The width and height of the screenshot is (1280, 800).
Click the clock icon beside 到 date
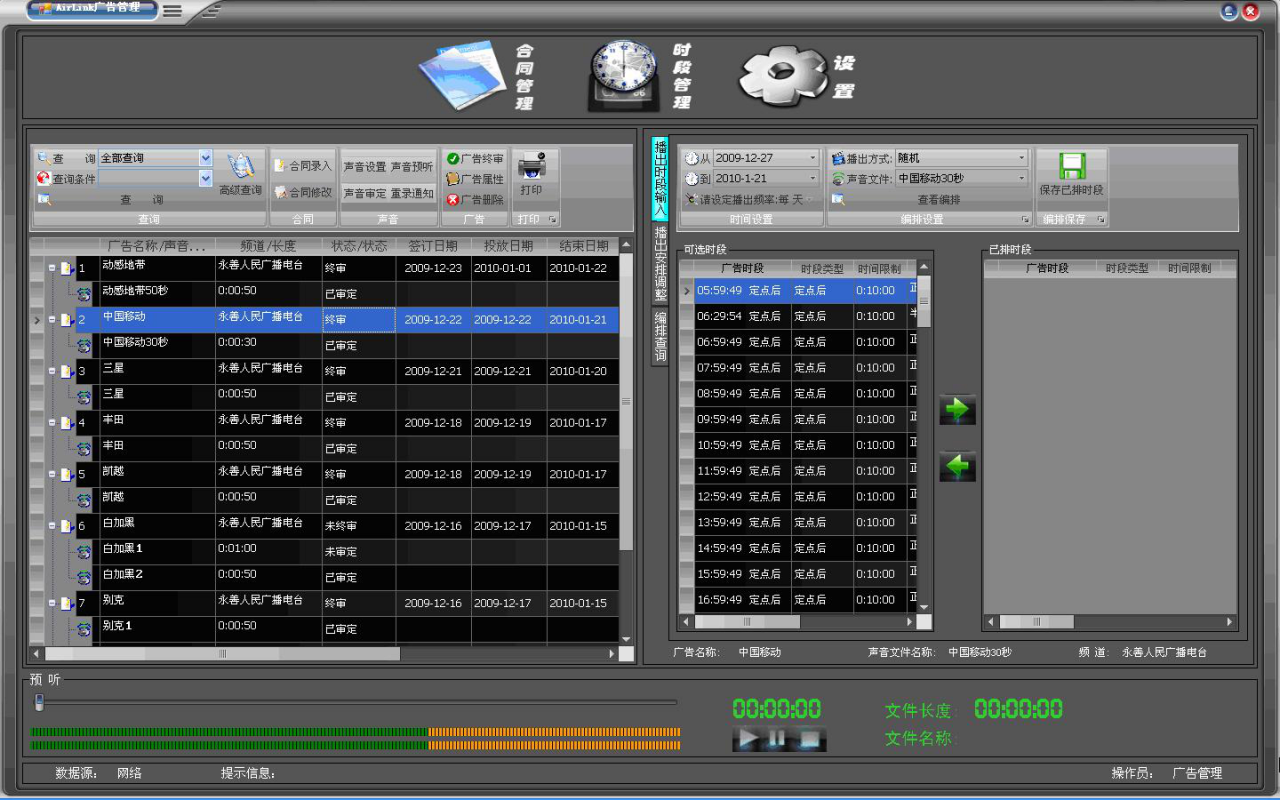tap(691, 178)
